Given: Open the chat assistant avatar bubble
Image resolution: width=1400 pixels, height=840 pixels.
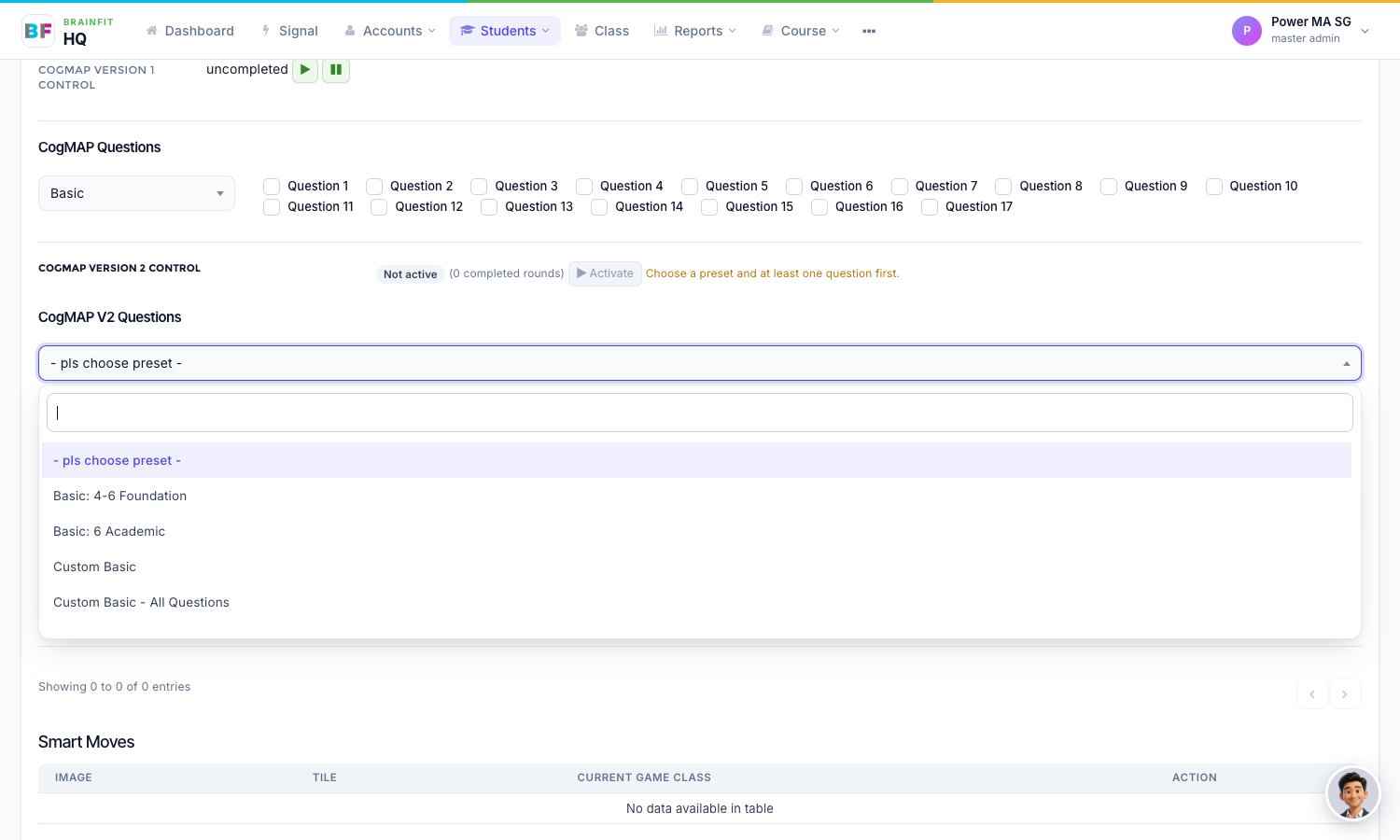Looking at the screenshot, I should click(x=1353, y=793).
